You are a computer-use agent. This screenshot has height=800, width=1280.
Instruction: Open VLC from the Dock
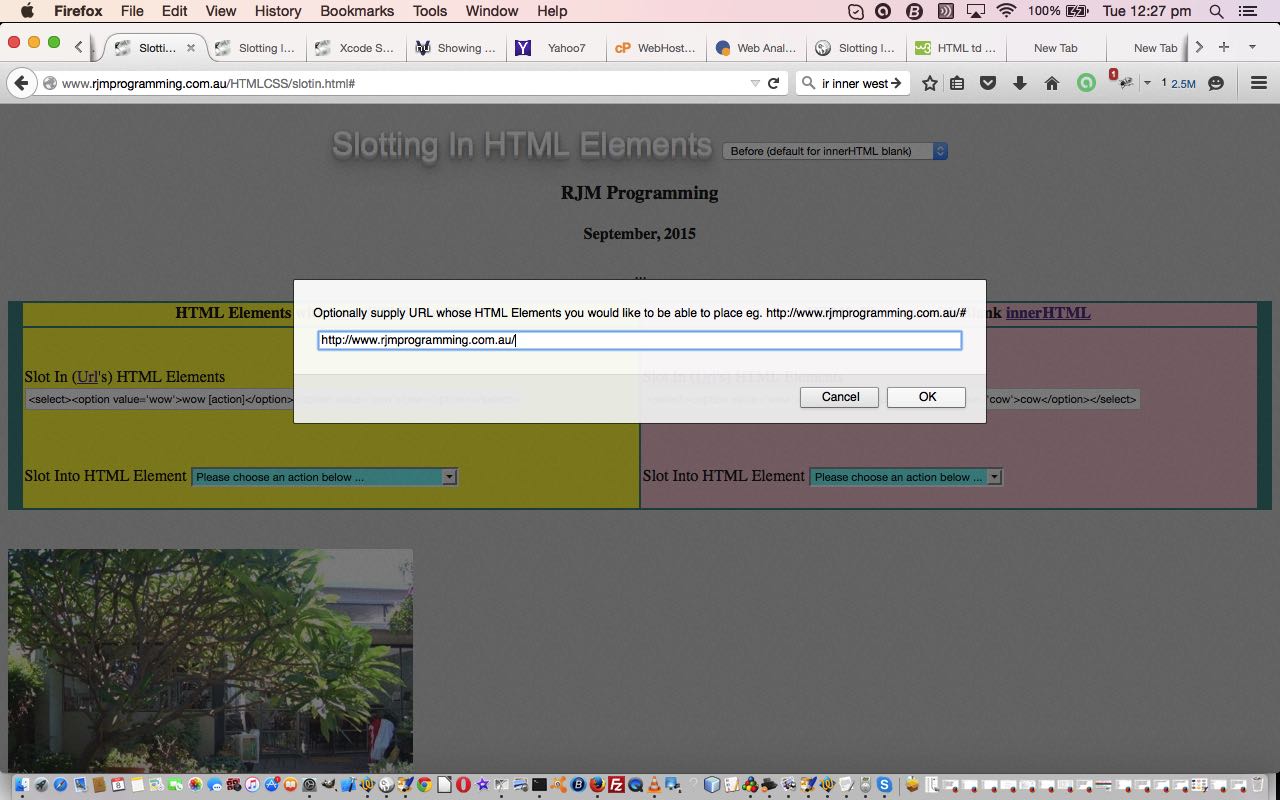(654, 785)
